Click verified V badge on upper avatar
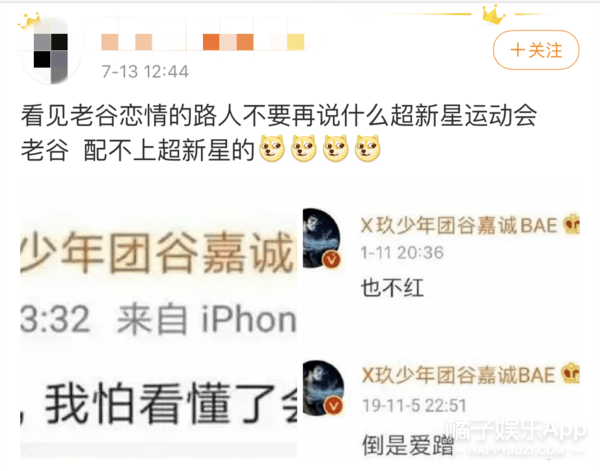 [x=331, y=260]
